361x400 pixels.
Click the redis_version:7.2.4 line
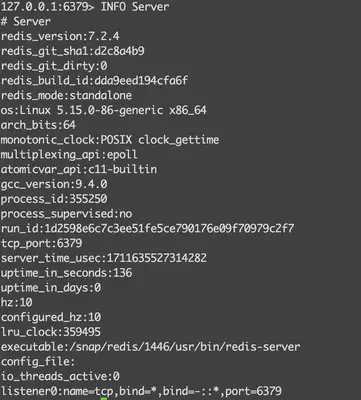tap(60, 36)
